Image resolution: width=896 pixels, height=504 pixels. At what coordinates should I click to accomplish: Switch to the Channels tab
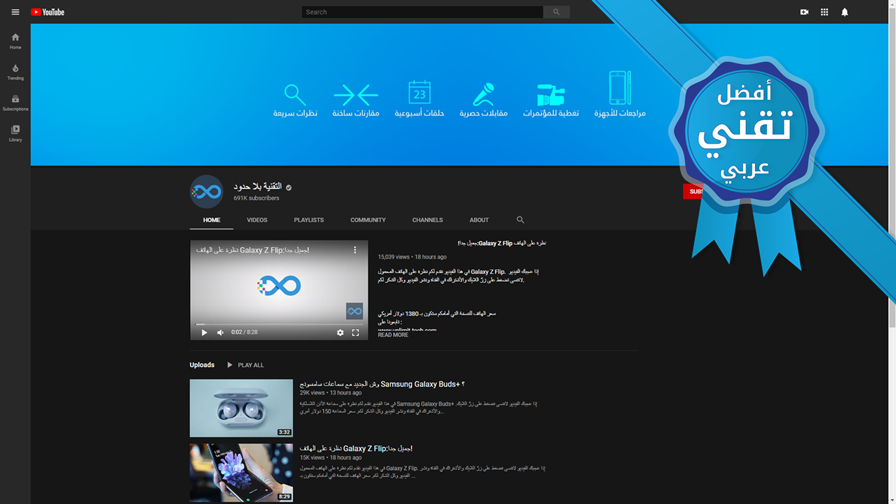point(427,220)
